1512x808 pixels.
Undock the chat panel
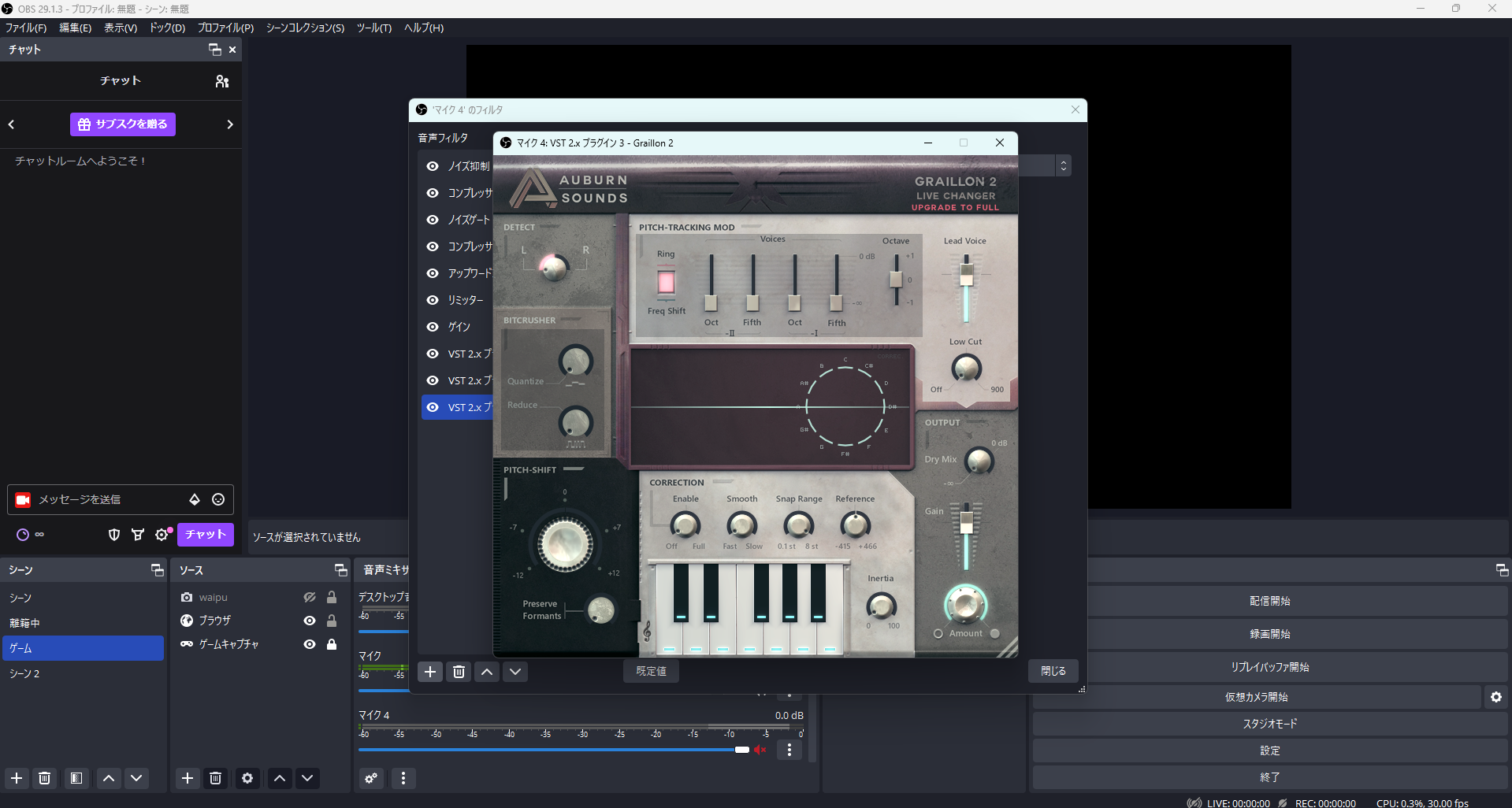(x=214, y=50)
